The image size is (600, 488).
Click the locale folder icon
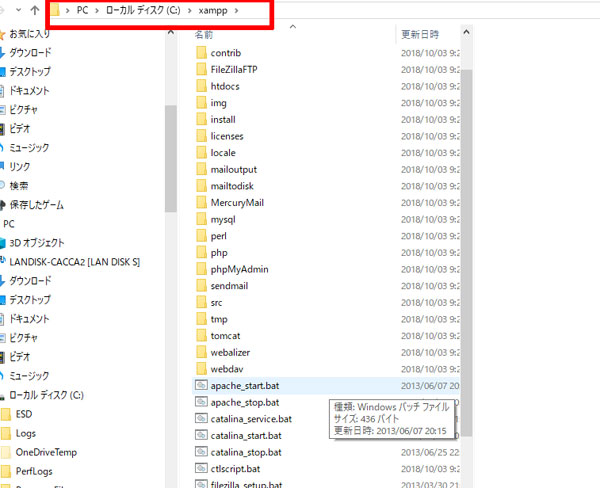pyautogui.click(x=201, y=153)
